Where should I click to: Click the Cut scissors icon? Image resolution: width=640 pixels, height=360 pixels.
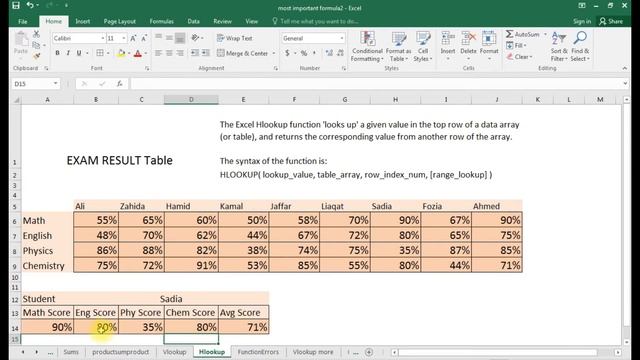coord(36,34)
